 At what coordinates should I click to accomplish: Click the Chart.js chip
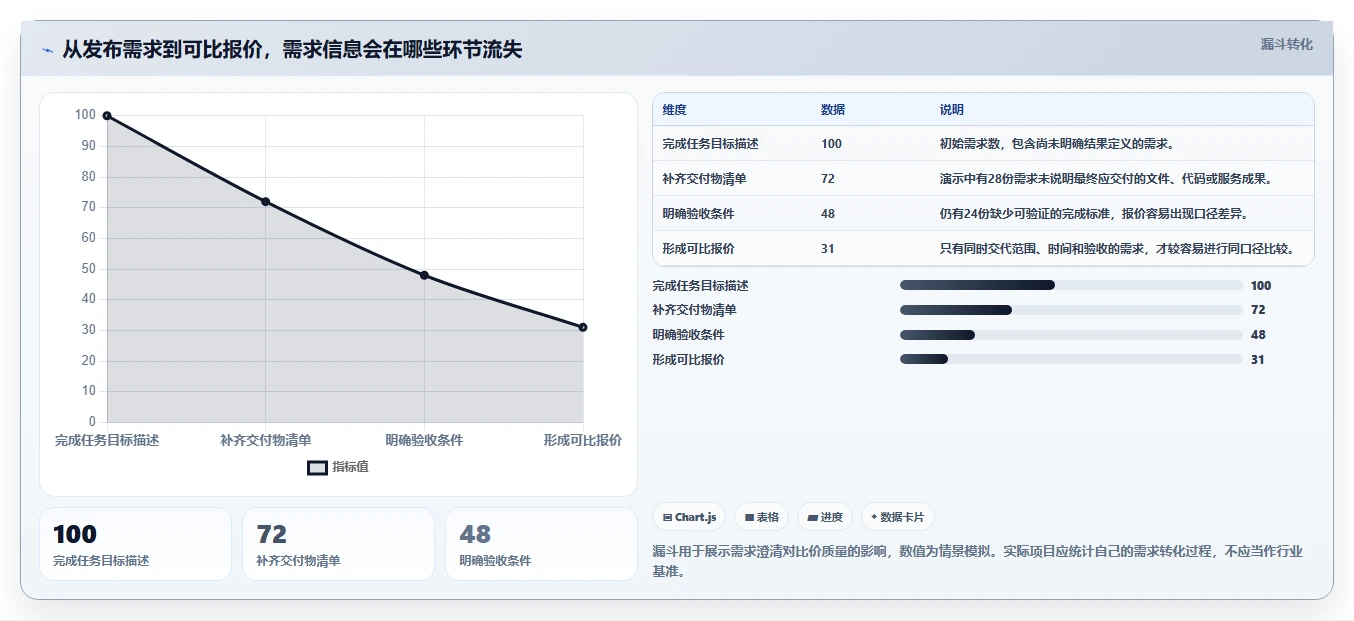click(689, 517)
